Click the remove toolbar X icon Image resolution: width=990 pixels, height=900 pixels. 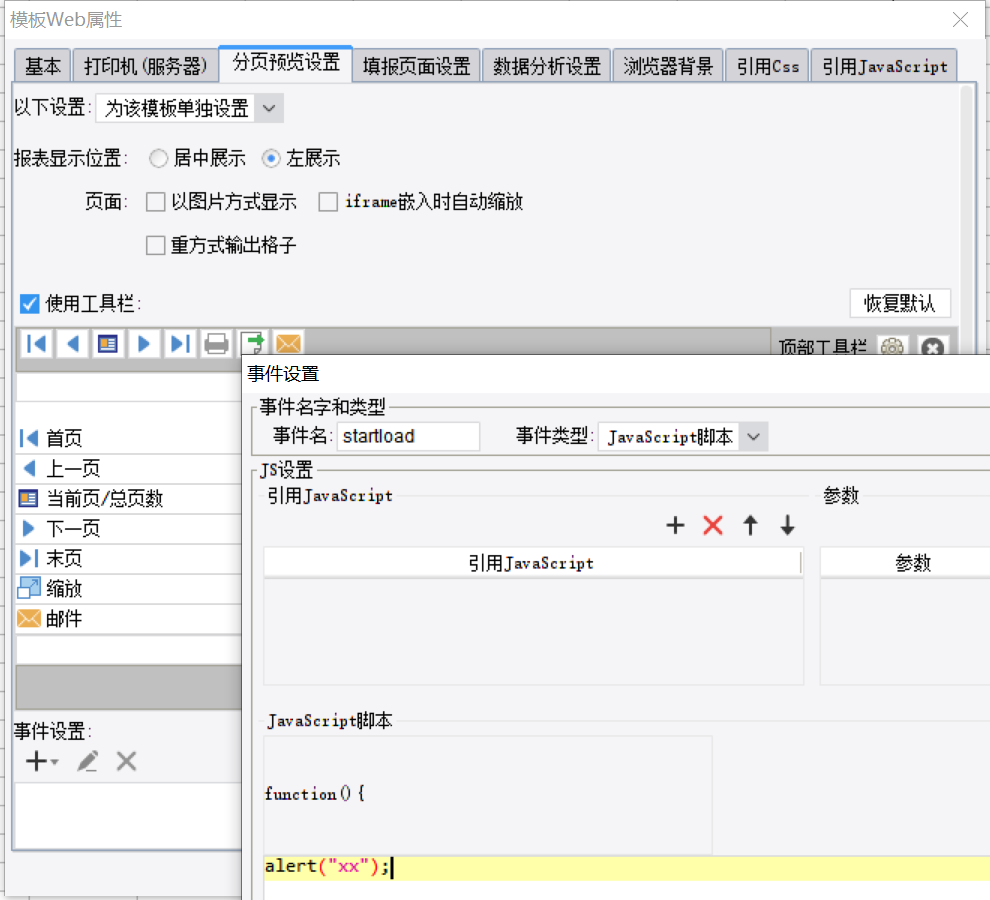(x=933, y=347)
